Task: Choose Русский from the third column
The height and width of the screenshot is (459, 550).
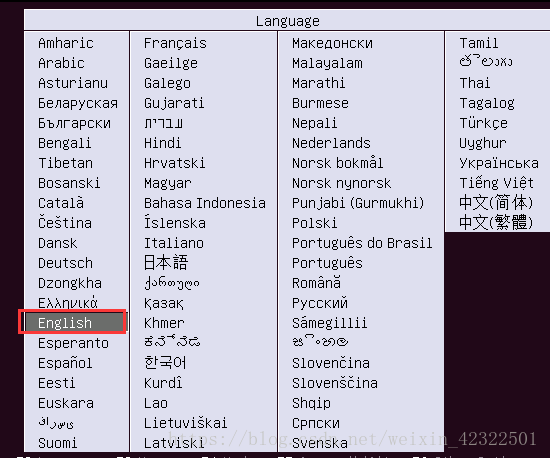Action: [x=320, y=303]
